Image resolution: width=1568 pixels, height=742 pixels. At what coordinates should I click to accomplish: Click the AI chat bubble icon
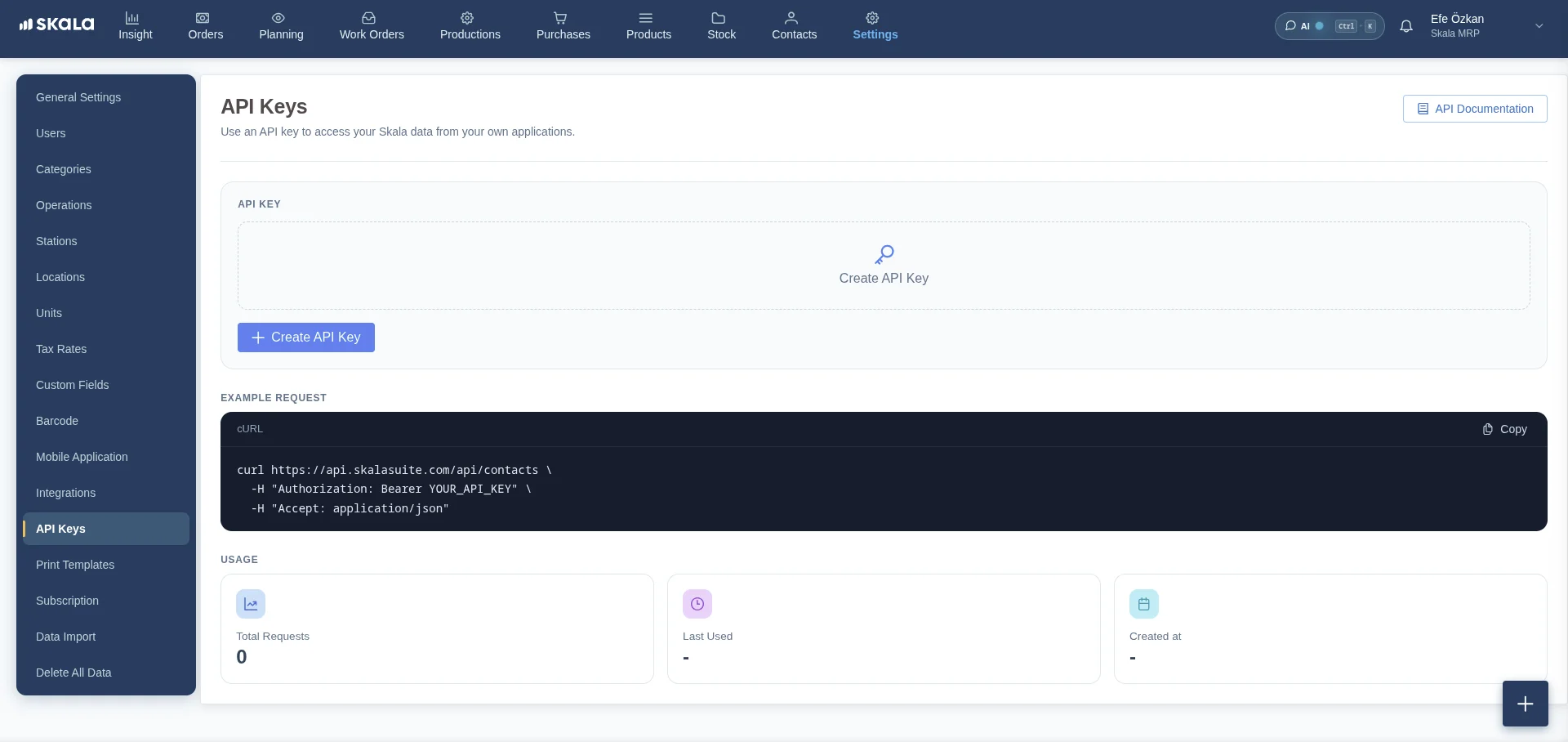pos(1290,26)
